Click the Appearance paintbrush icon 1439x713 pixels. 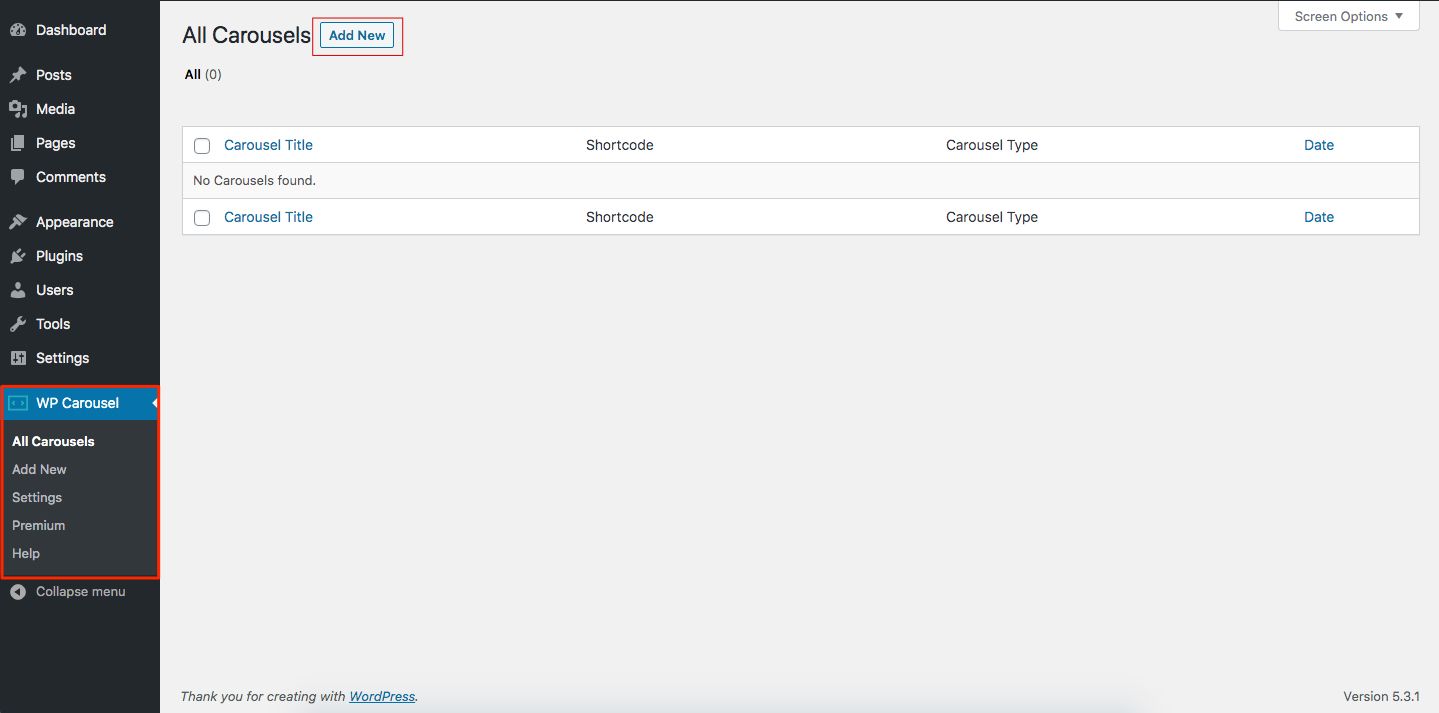click(x=18, y=222)
